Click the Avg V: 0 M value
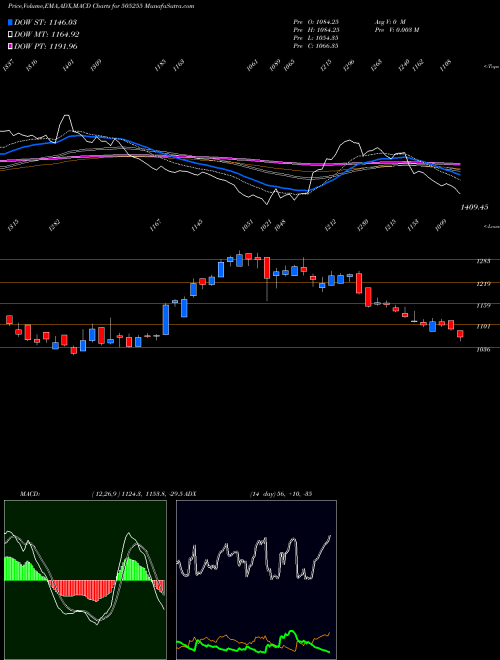Screen dimensions: 500x660 tap(389, 21)
